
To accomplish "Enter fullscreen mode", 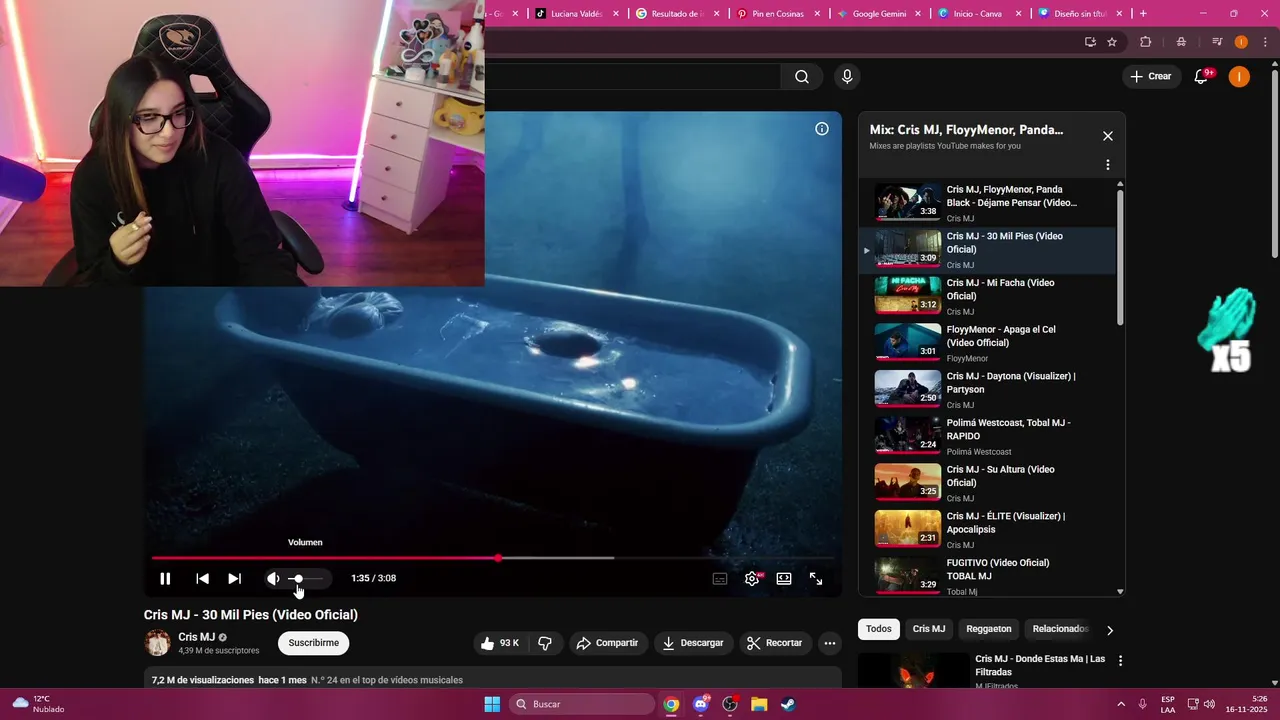I will click(x=816, y=578).
